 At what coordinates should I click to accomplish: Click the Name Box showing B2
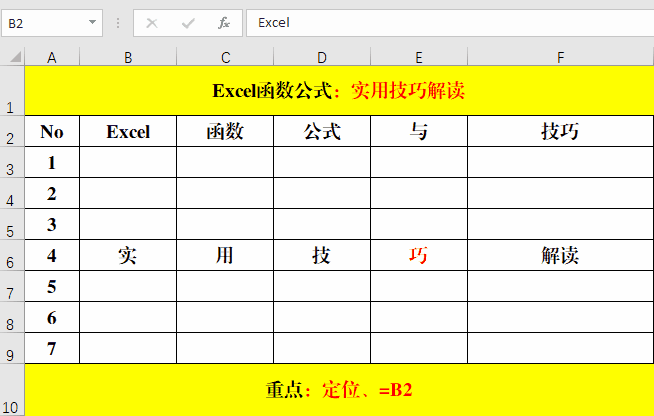[x=52, y=23]
